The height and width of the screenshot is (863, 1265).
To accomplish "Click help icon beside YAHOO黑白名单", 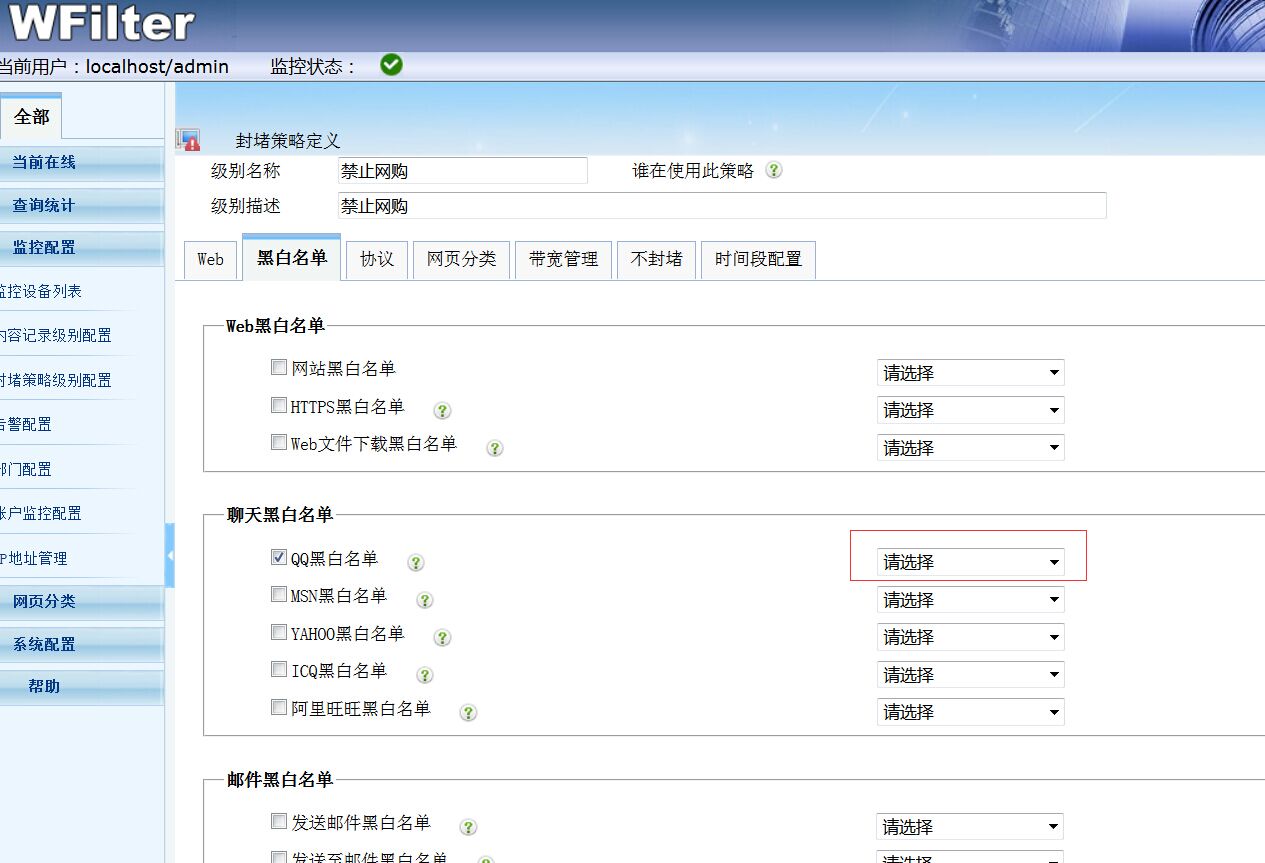I will pyautogui.click(x=442, y=637).
